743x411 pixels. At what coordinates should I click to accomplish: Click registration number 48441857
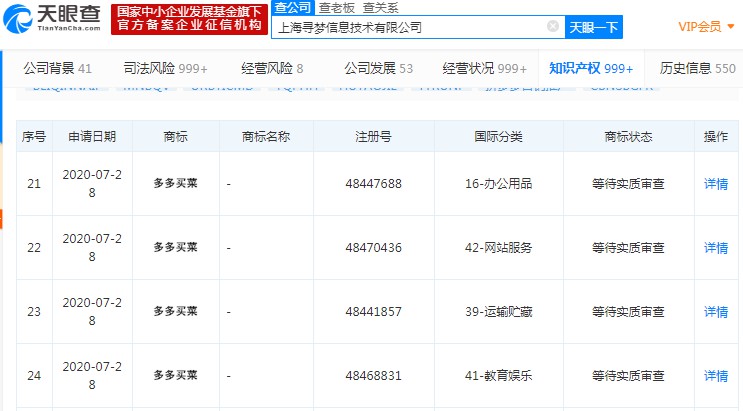point(373,311)
